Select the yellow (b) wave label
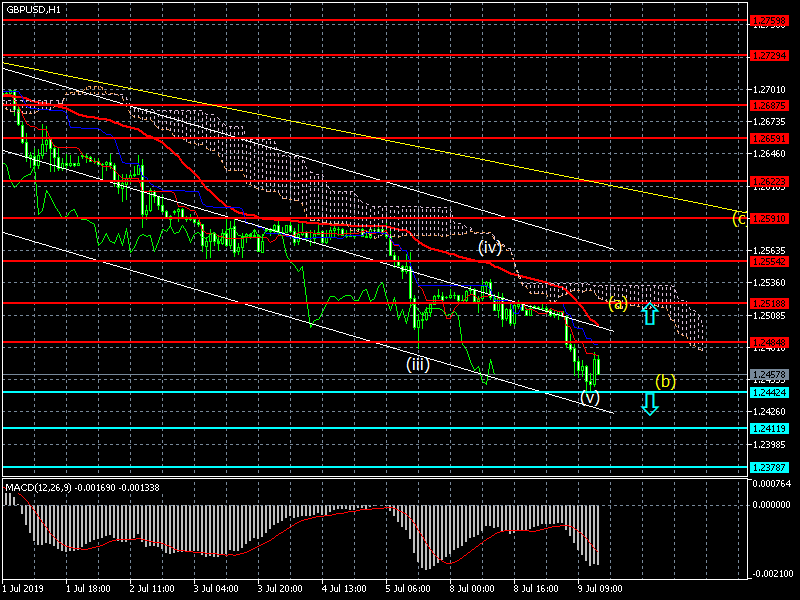 point(665,381)
